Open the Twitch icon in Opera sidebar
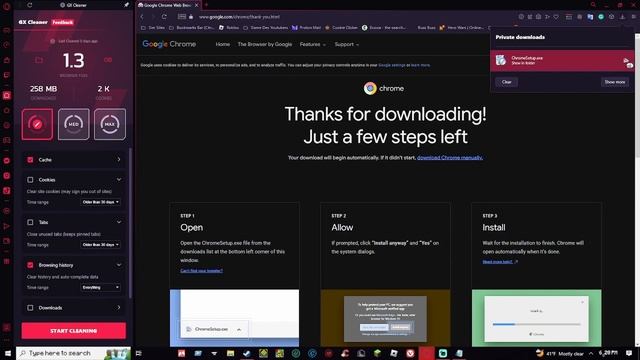640x360 pixels. click(7, 75)
